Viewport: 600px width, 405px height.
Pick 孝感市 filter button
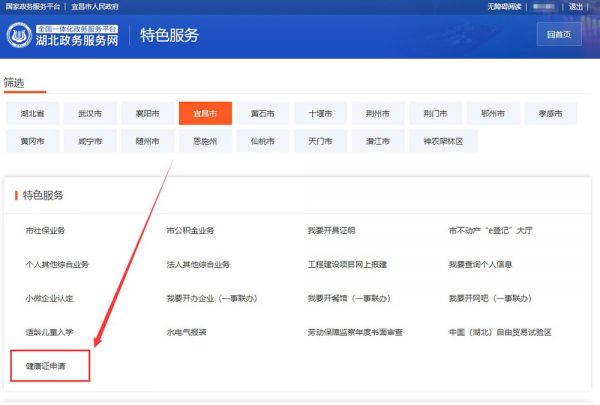(552, 113)
